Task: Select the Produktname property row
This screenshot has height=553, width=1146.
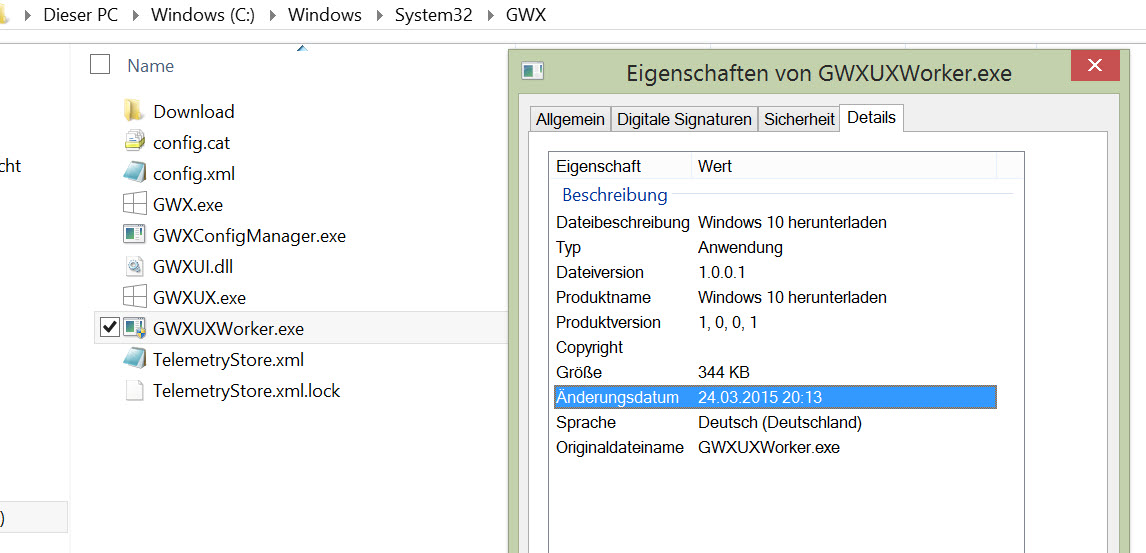Action: tap(775, 297)
